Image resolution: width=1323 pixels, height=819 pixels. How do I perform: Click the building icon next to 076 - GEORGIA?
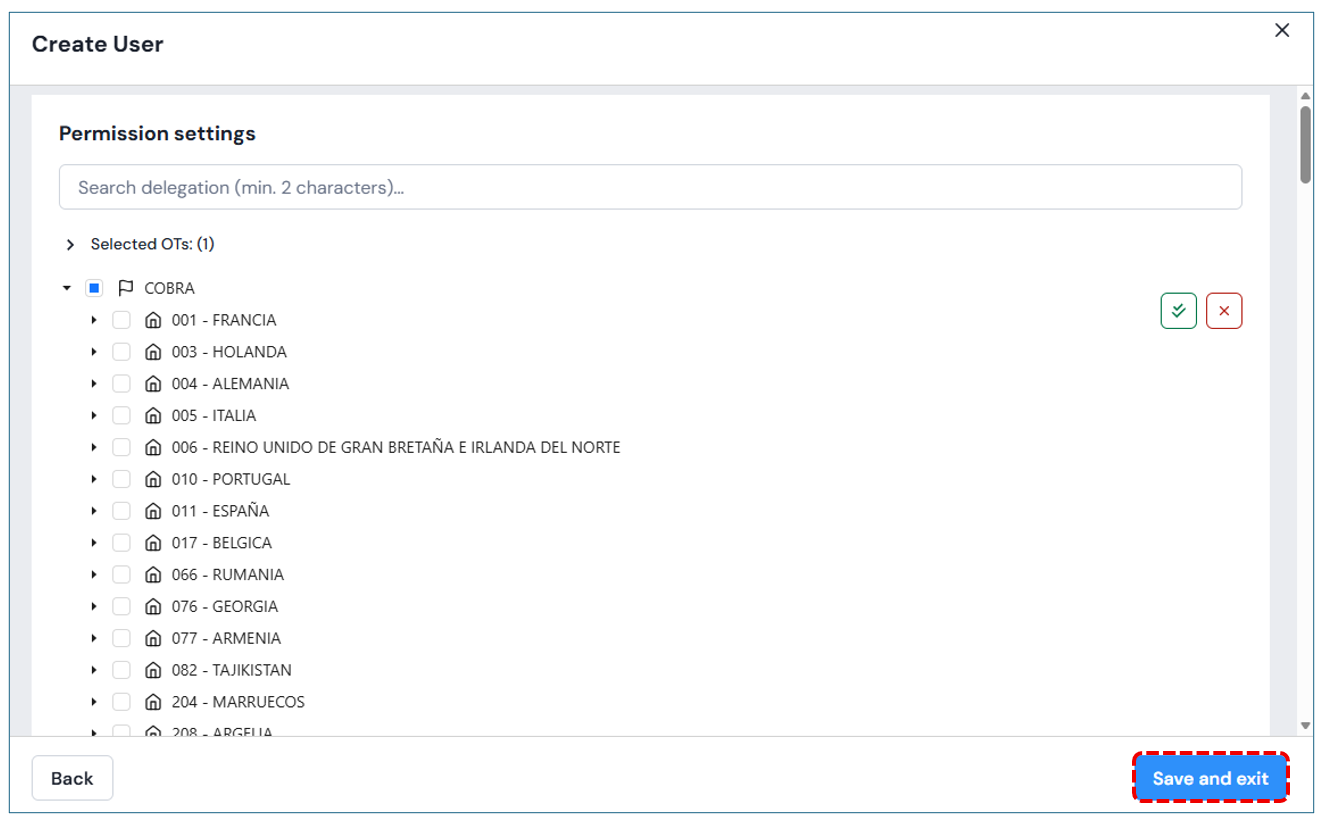[153, 606]
